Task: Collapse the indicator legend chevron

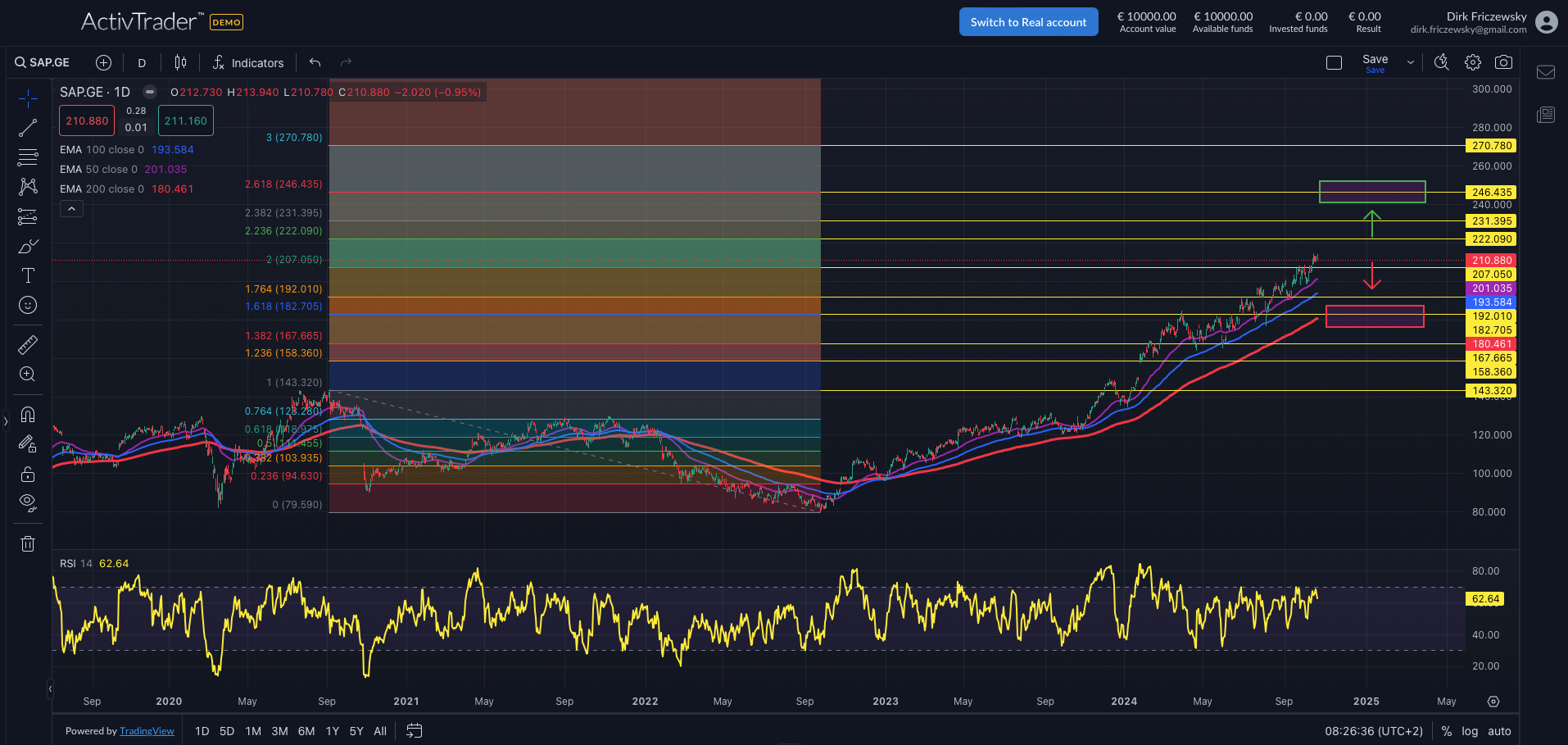Action: pyautogui.click(x=71, y=209)
